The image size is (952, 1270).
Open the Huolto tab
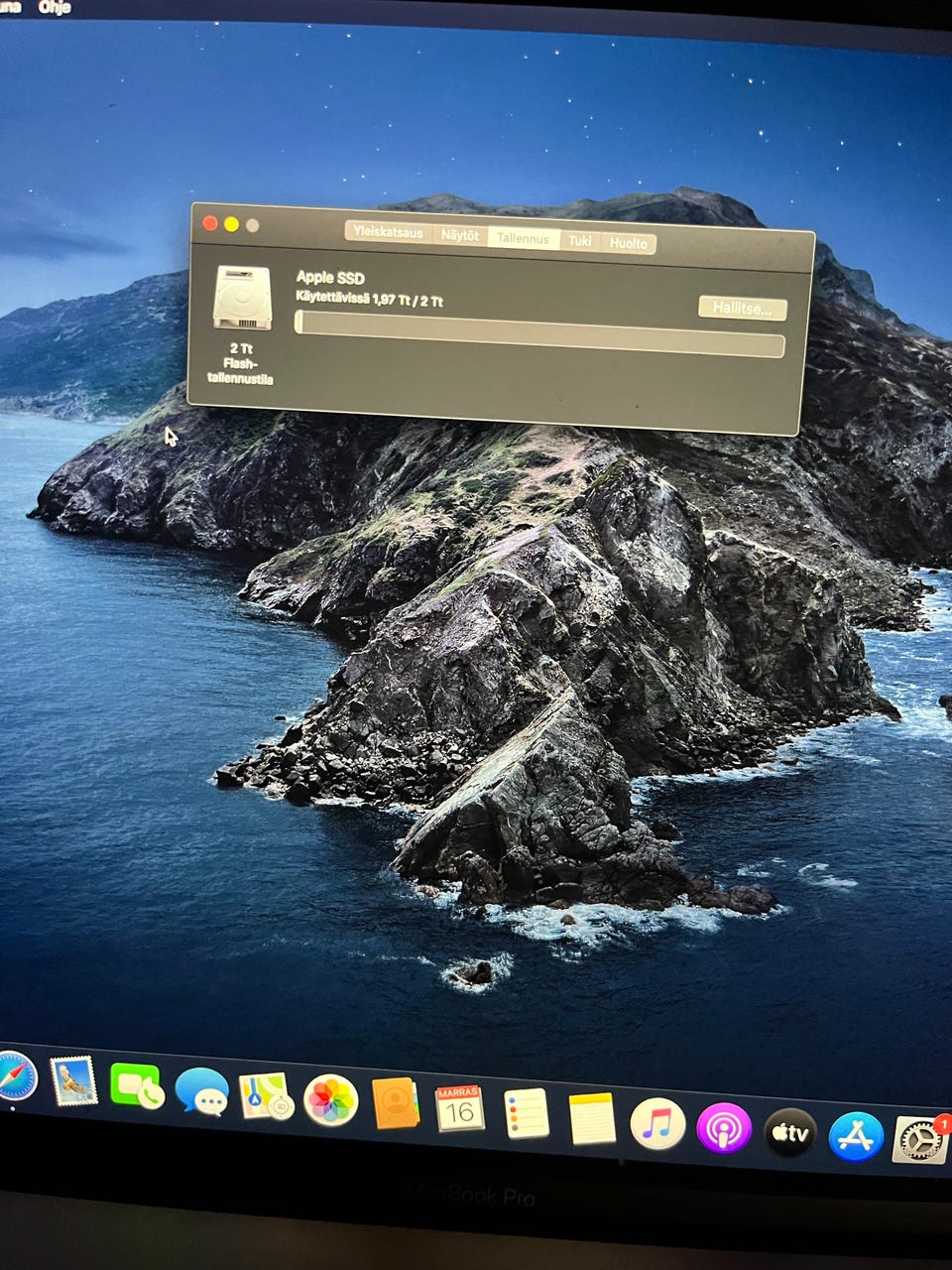pos(629,243)
